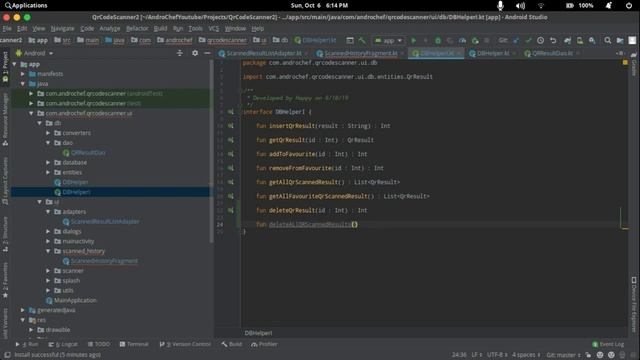Viewport: 640px width, 360px height.
Task: Expand the database folder
Action: point(48,162)
